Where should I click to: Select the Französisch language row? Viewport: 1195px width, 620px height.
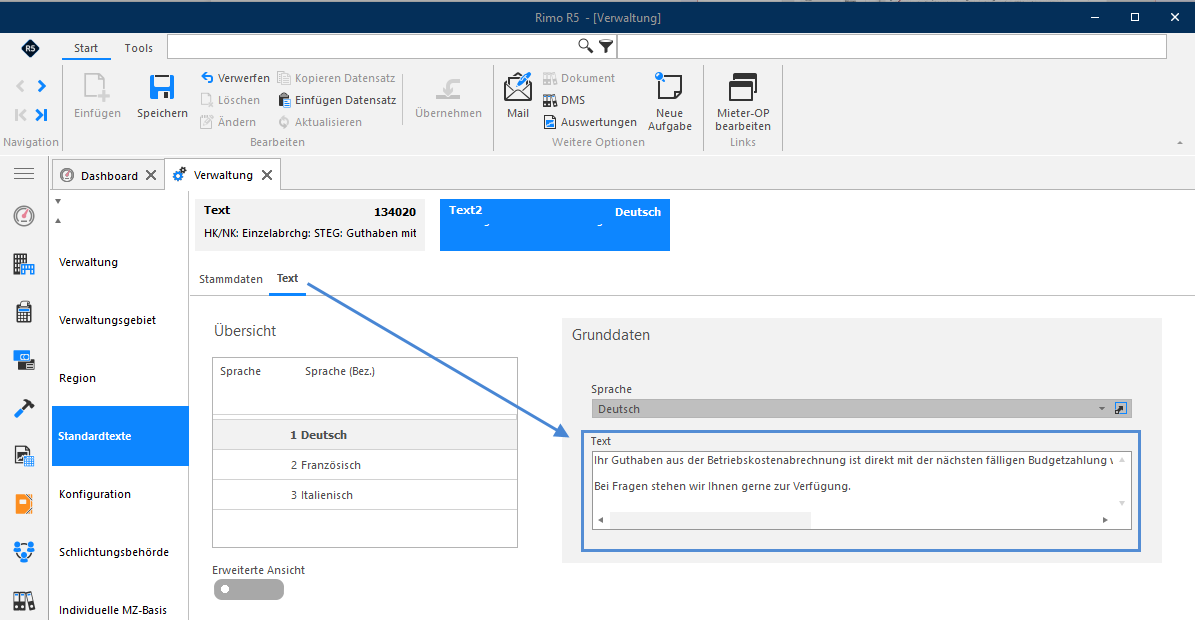(x=365, y=465)
